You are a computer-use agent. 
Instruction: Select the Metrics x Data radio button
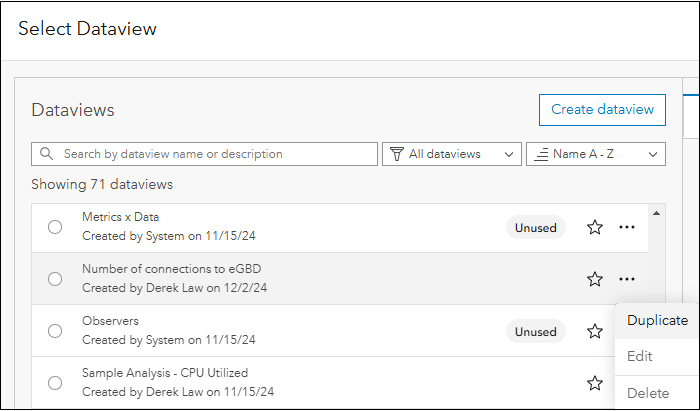[55, 228]
